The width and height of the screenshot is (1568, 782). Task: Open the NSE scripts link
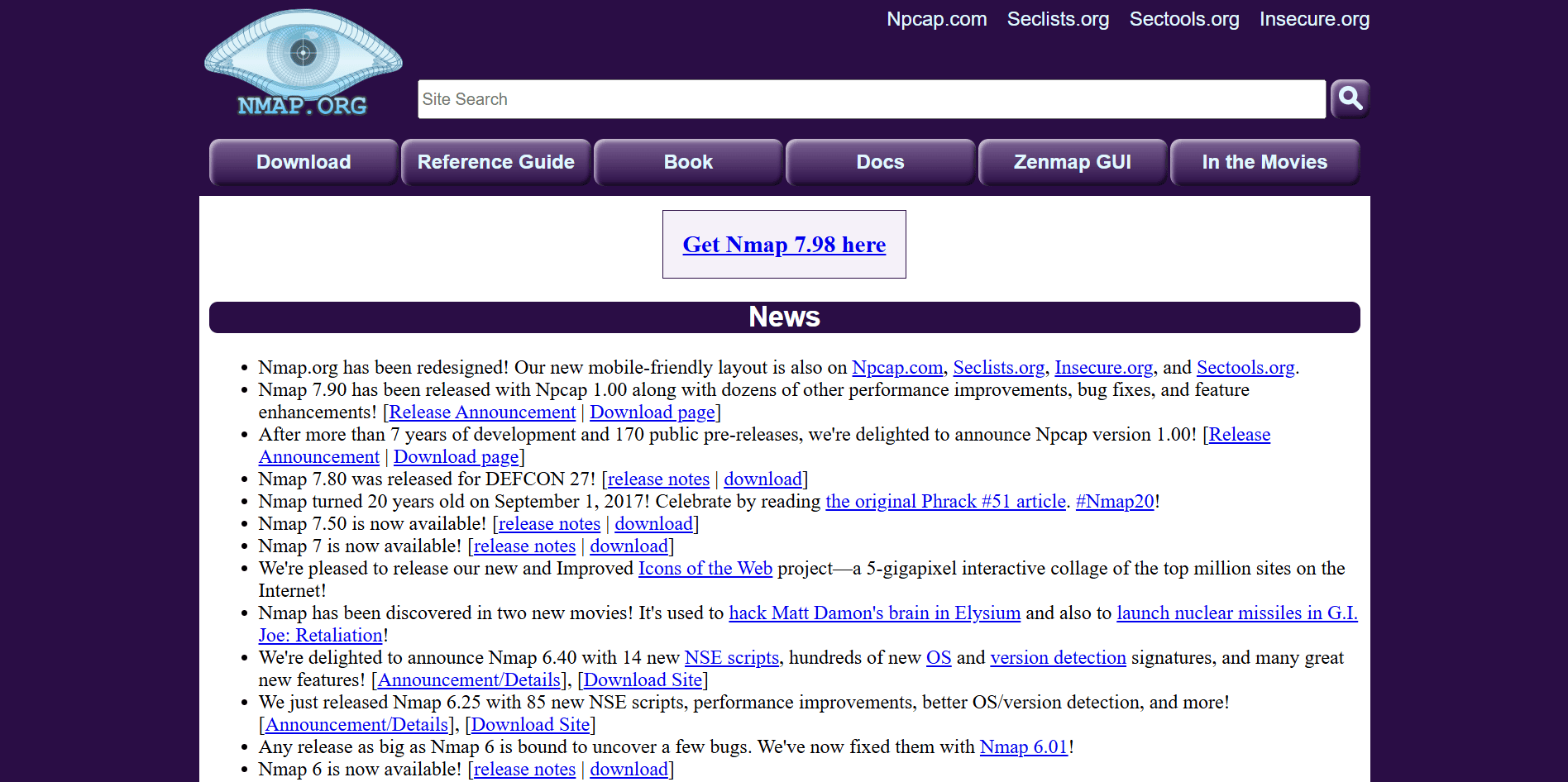(x=731, y=657)
